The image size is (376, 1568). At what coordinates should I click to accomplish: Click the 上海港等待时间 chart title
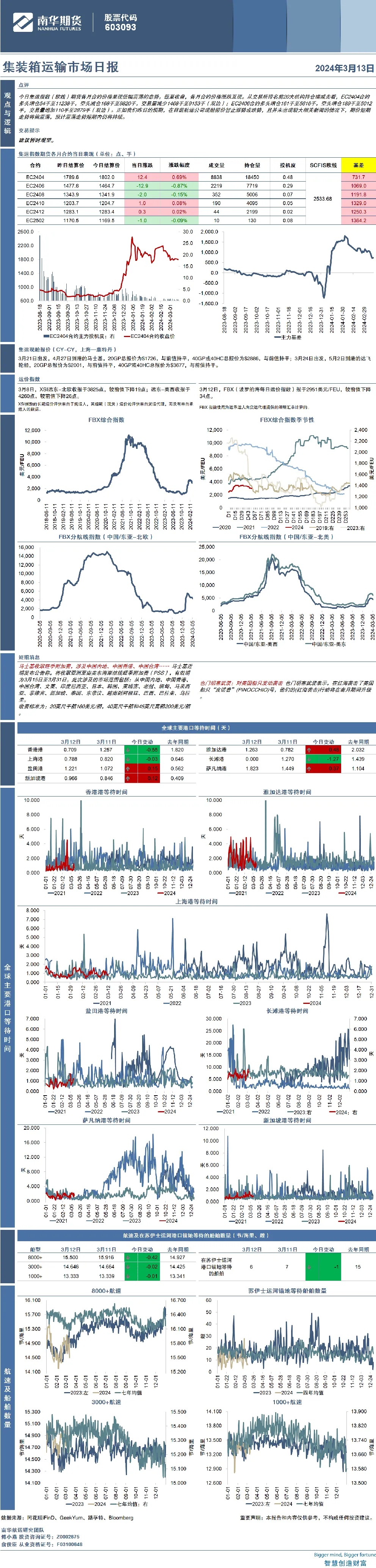tap(196, 902)
